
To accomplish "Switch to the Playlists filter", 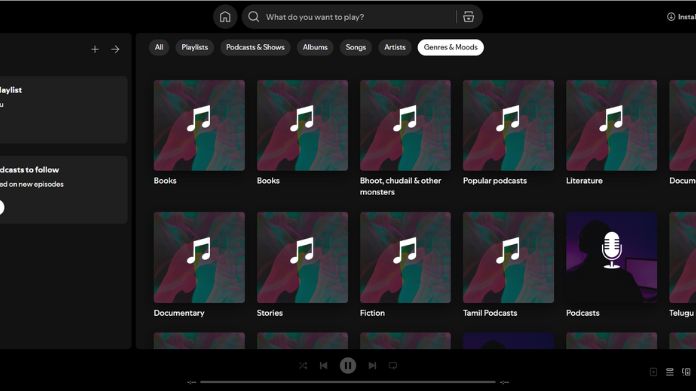I will point(194,47).
